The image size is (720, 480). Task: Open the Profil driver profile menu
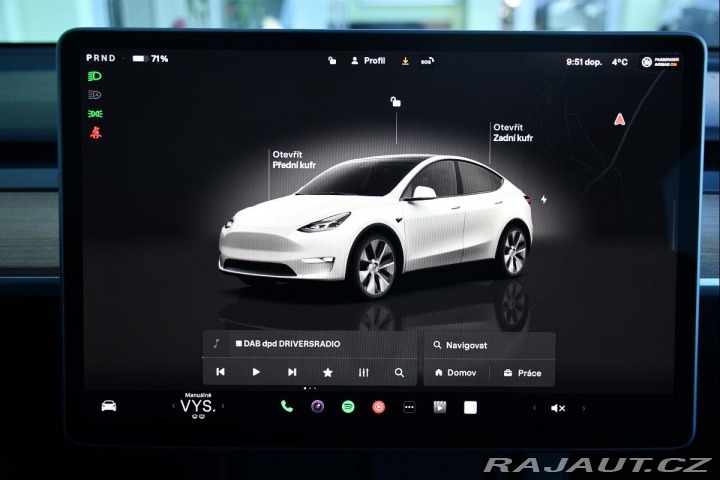[x=368, y=61]
